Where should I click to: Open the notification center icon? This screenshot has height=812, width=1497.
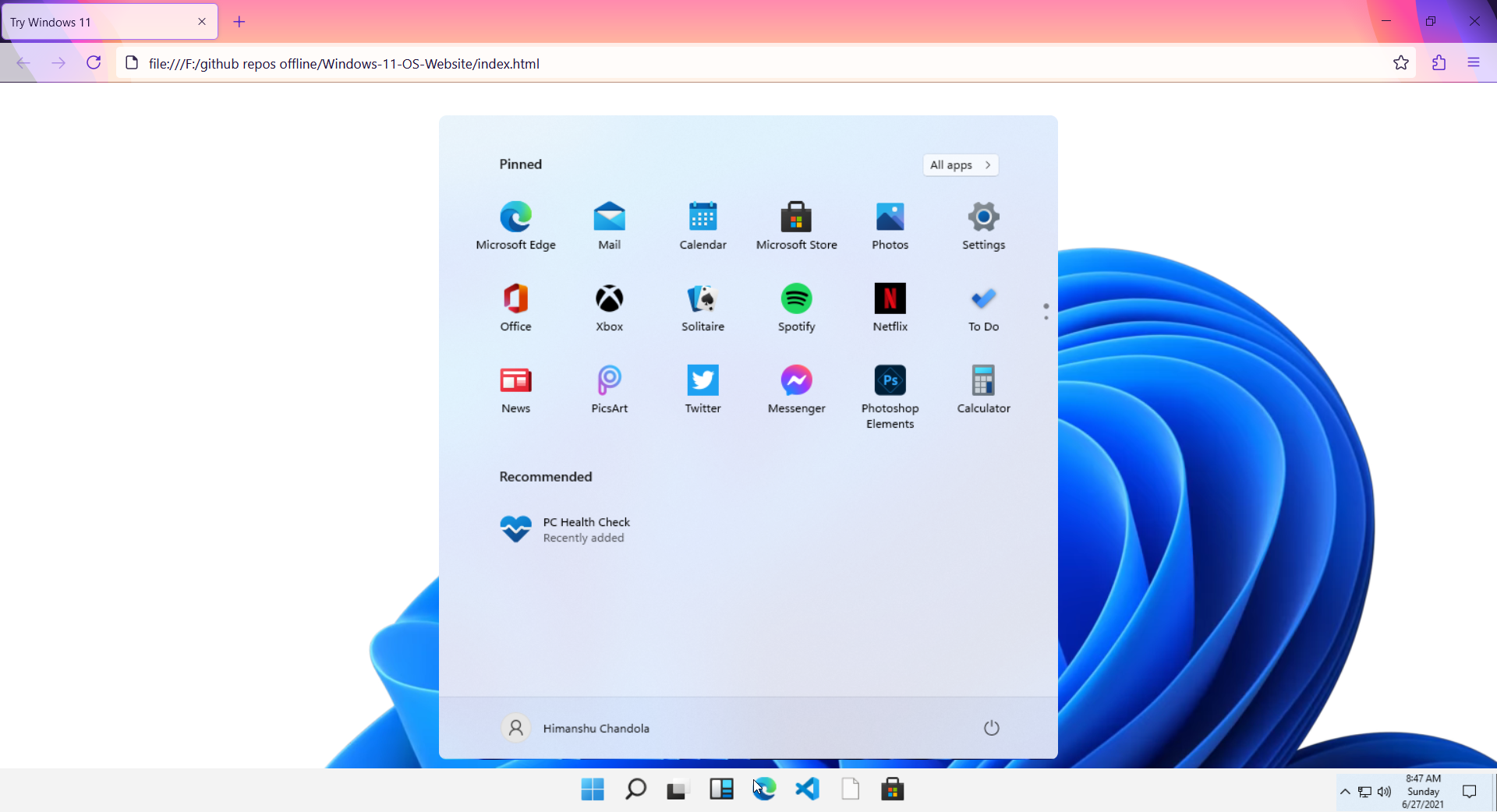(x=1470, y=792)
